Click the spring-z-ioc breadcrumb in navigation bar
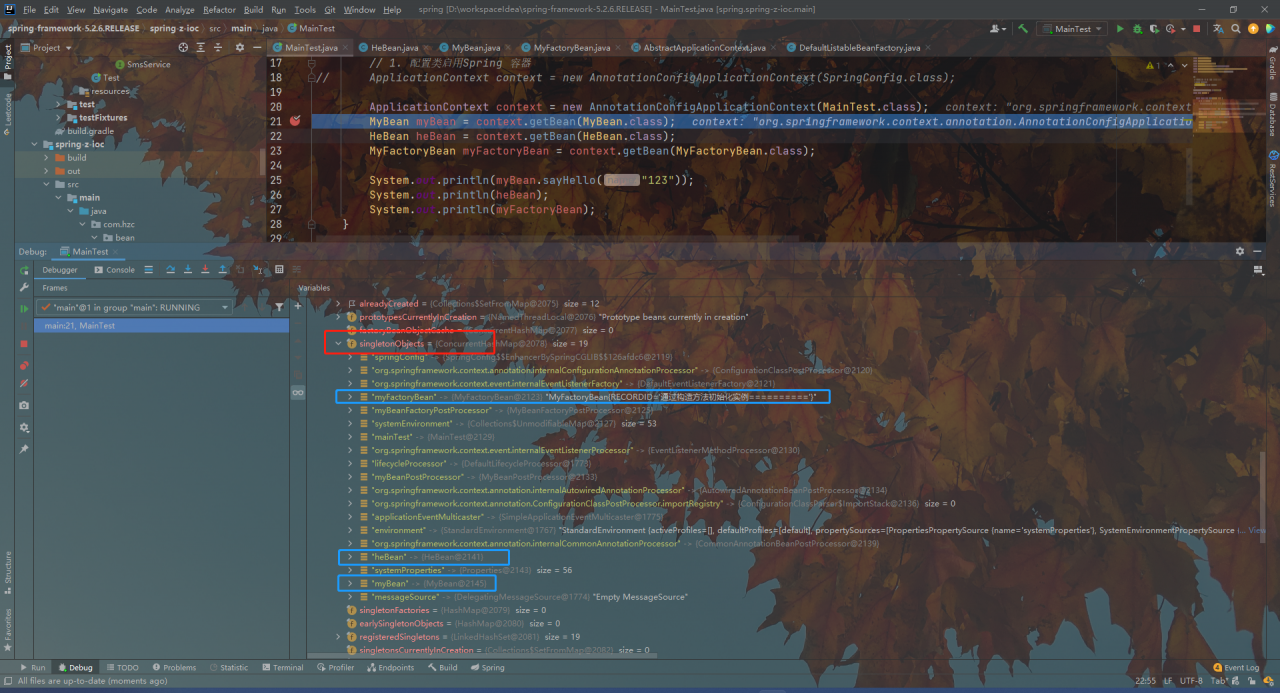 pos(176,29)
